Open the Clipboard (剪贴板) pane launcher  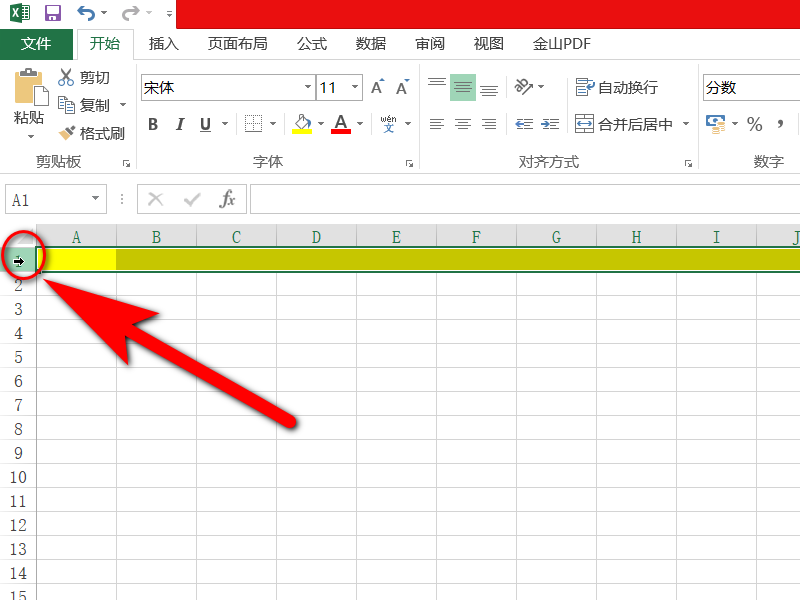click(x=126, y=163)
